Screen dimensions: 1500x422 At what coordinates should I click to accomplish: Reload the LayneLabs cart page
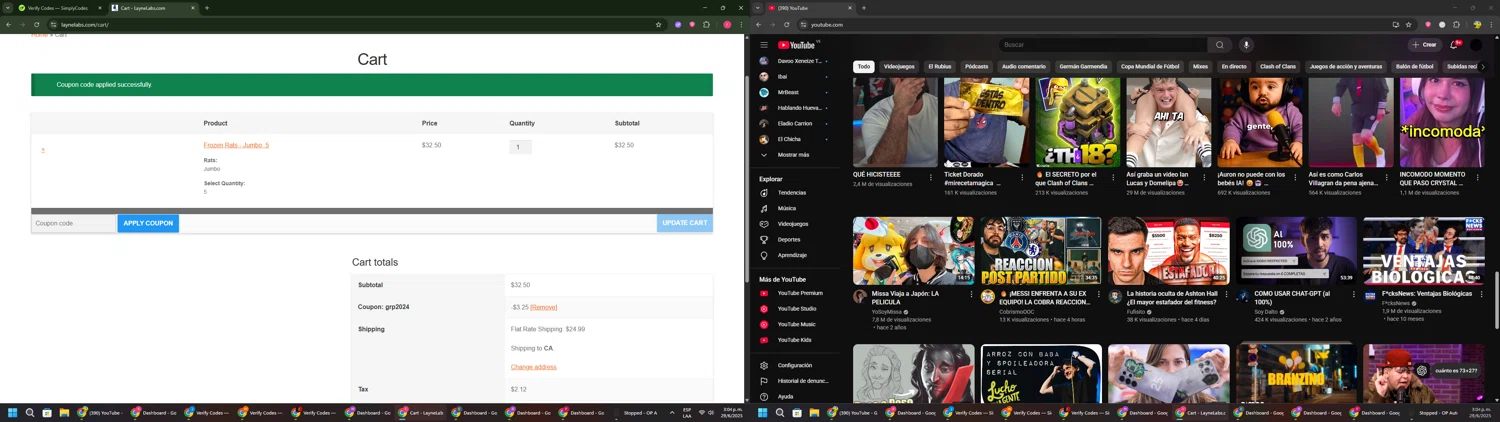coord(37,24)
